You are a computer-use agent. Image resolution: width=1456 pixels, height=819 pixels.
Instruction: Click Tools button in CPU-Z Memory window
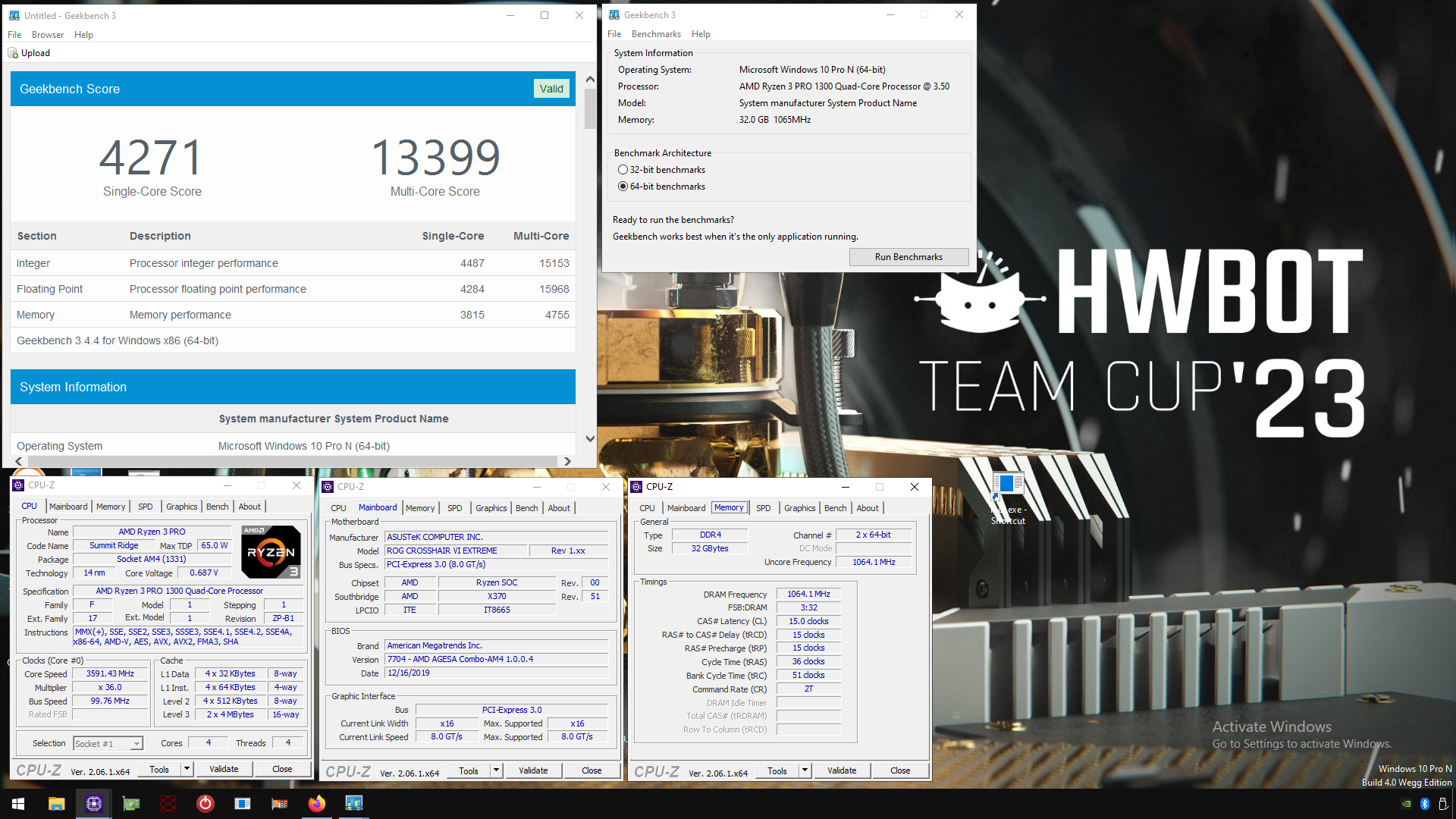coord(777,770)
